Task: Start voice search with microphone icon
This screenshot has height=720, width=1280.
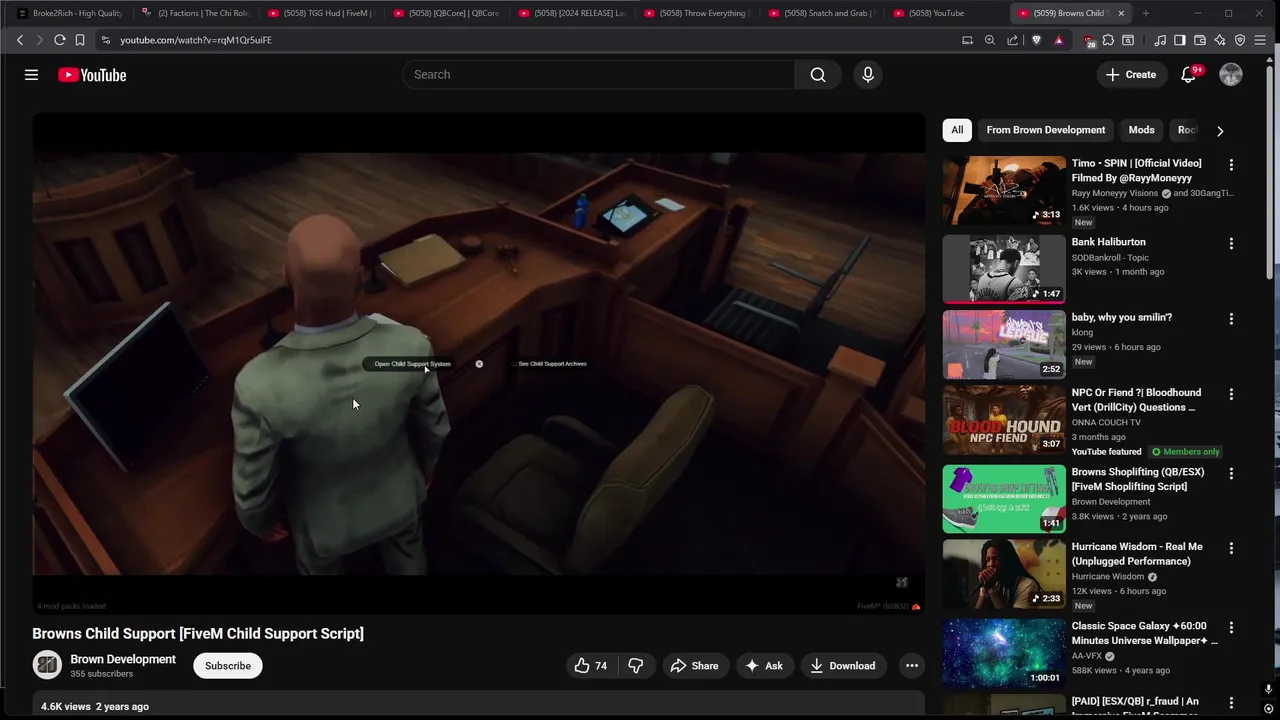Action: click(867, 75)
